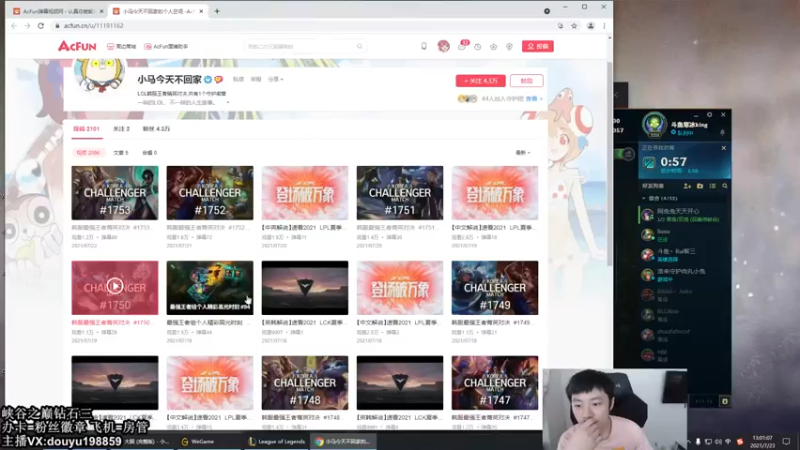Select the 投稿 2101 tab
The width and height of the screenshot is (800, 450).
click(x=86, y=129)
